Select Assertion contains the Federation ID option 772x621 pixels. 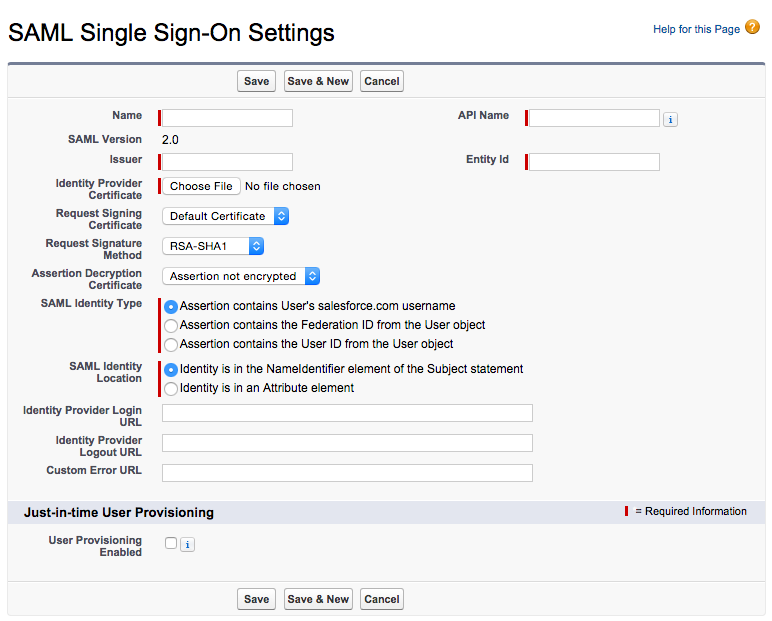171,325
